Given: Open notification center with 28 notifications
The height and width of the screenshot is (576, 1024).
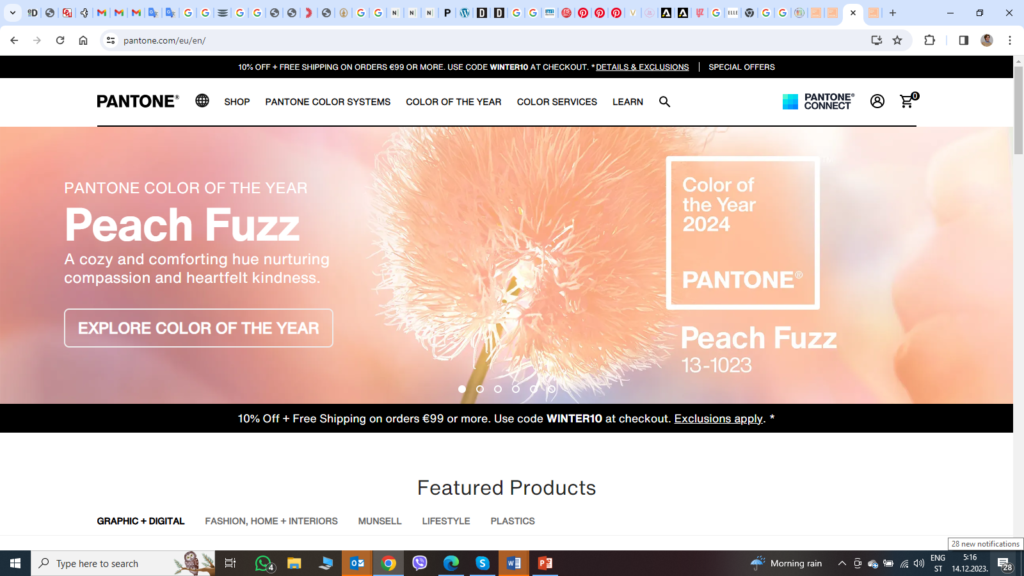Looking at the screenshot, I should point(1004,564).
